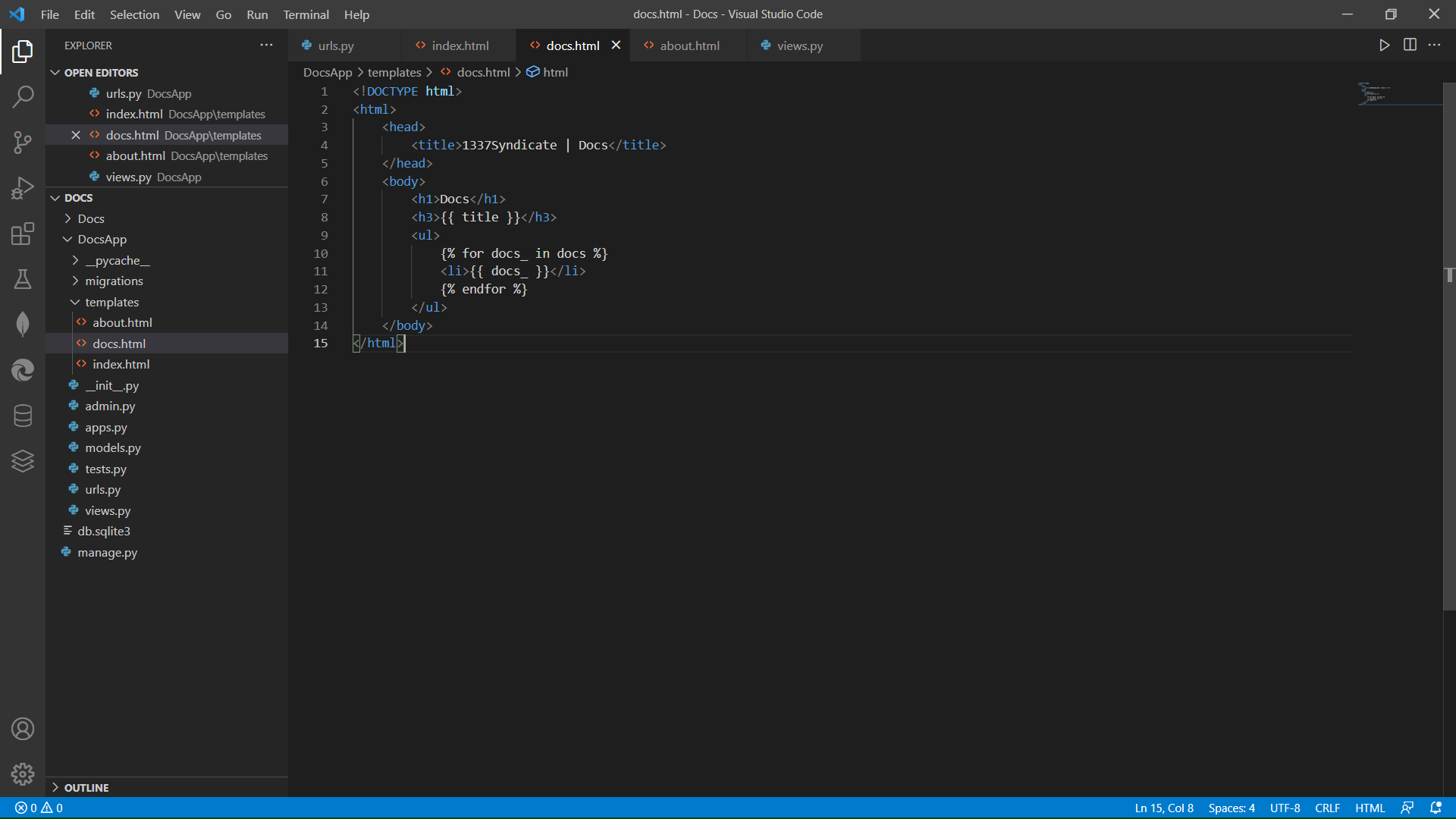Screen dimensions: 1456x819
Task: Open the Extensions view
Action: click(x=23, y=234)
